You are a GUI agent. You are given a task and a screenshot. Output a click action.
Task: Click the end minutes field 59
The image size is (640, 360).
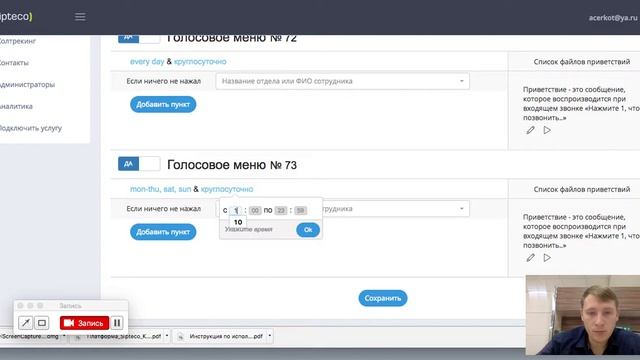click(300, 210)
